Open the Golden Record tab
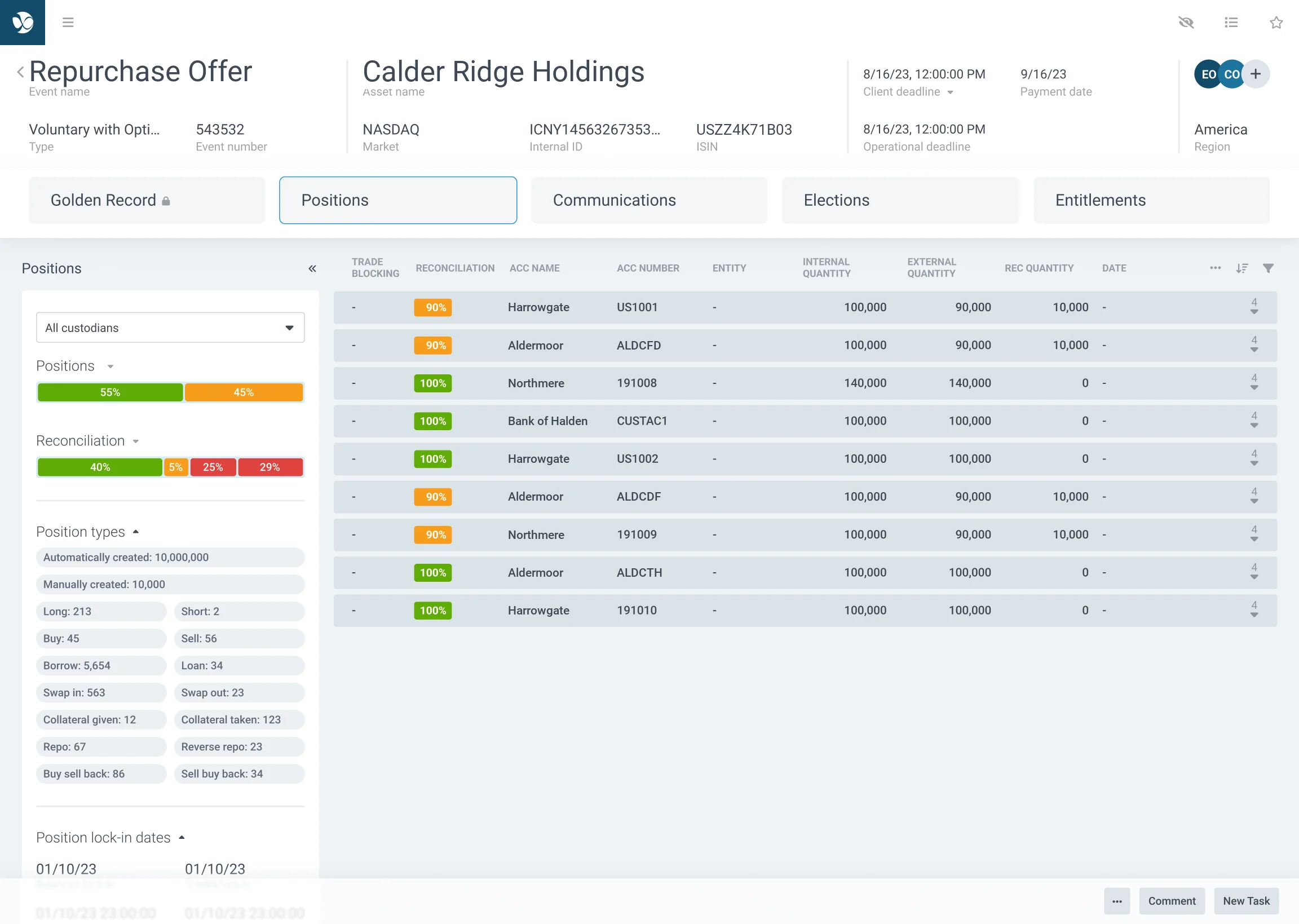This screenshot has width=1299, height=924. click(147, 200)
